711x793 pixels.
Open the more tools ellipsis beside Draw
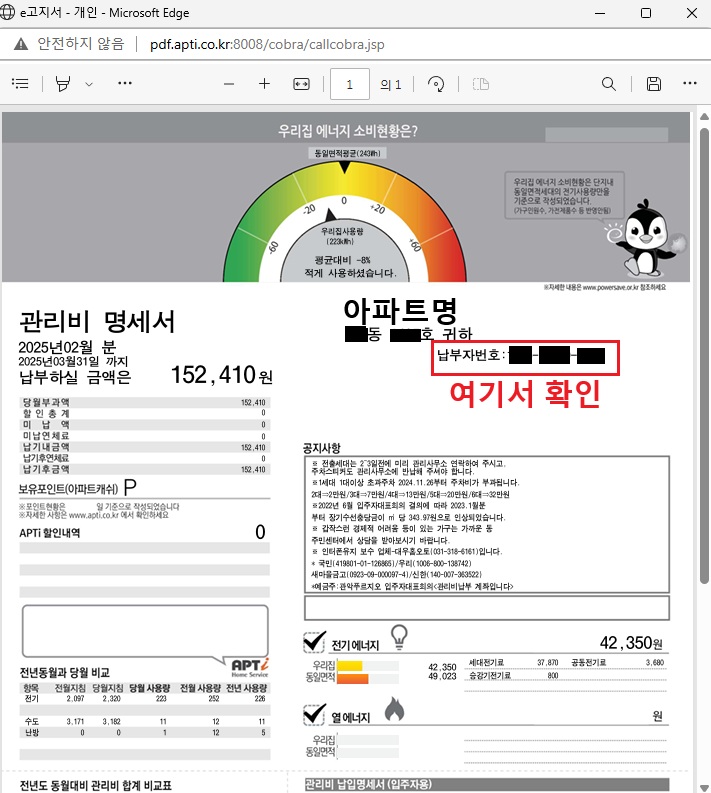point(125,83)
